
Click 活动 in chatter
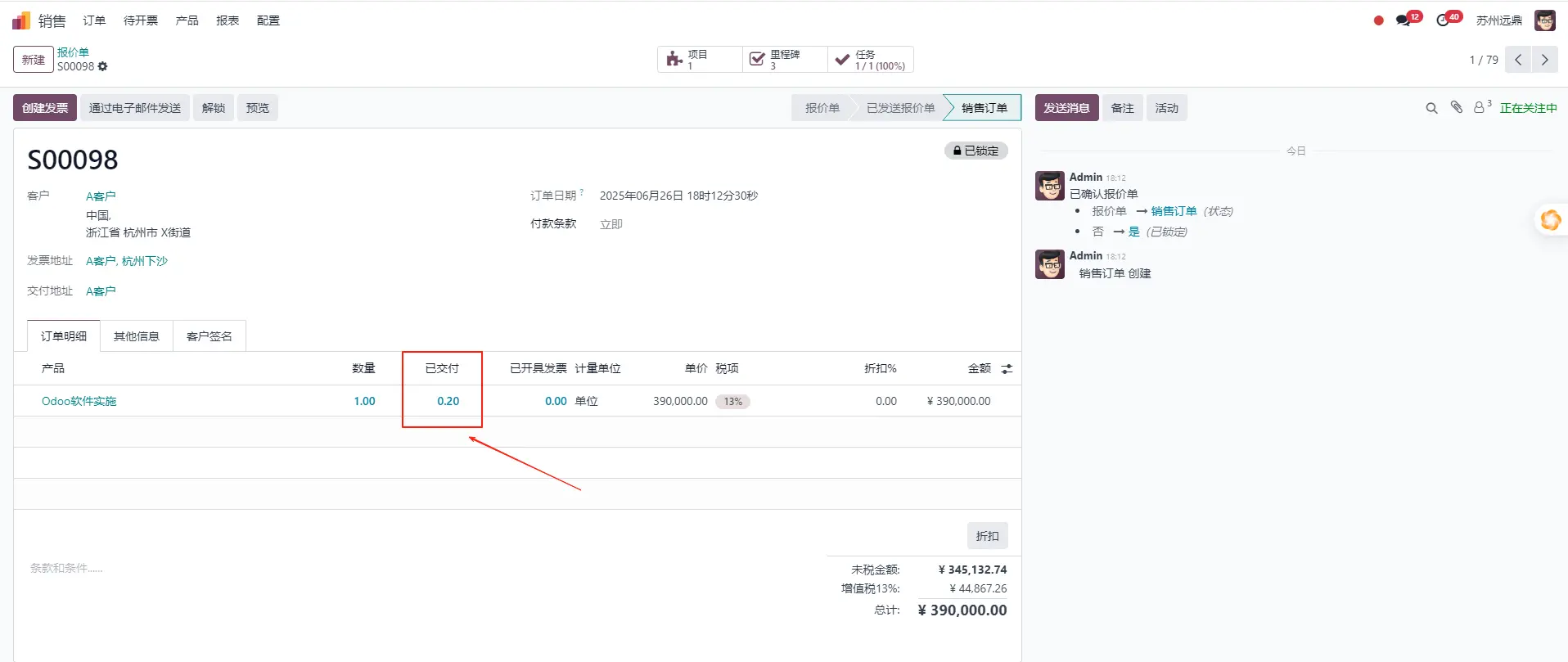pyautogui.click(x=1167, y=108)
